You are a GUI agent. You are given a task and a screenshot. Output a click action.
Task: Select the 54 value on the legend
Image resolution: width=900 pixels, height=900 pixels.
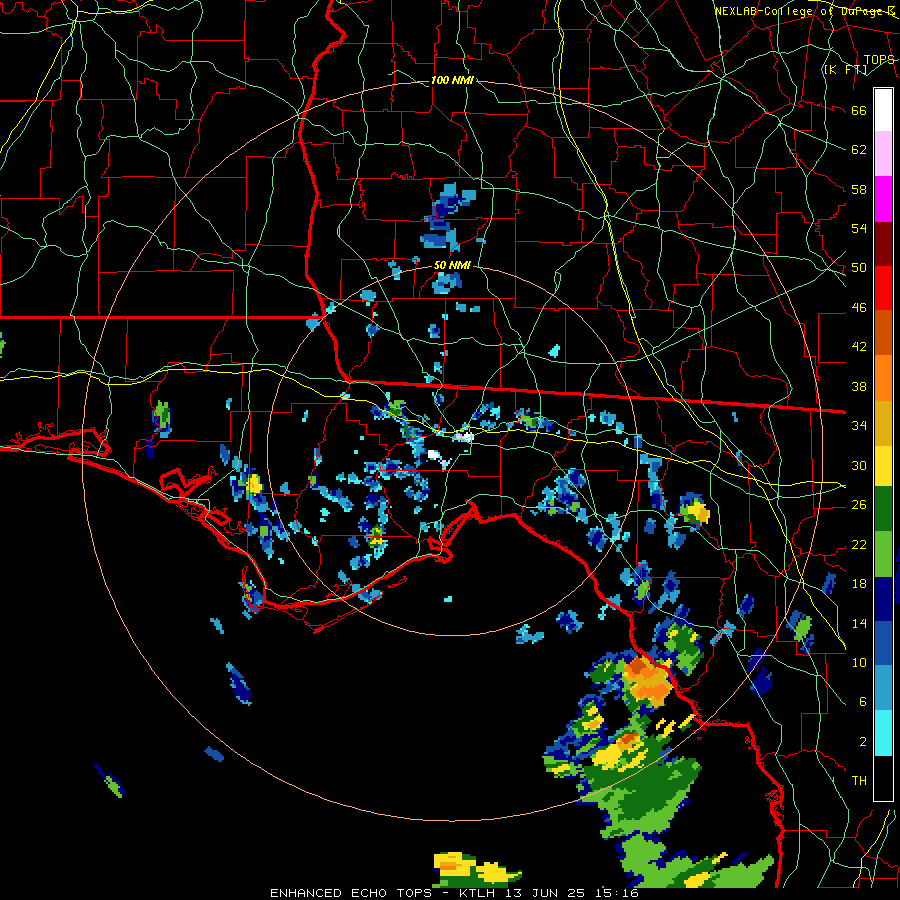coord(859,228)
